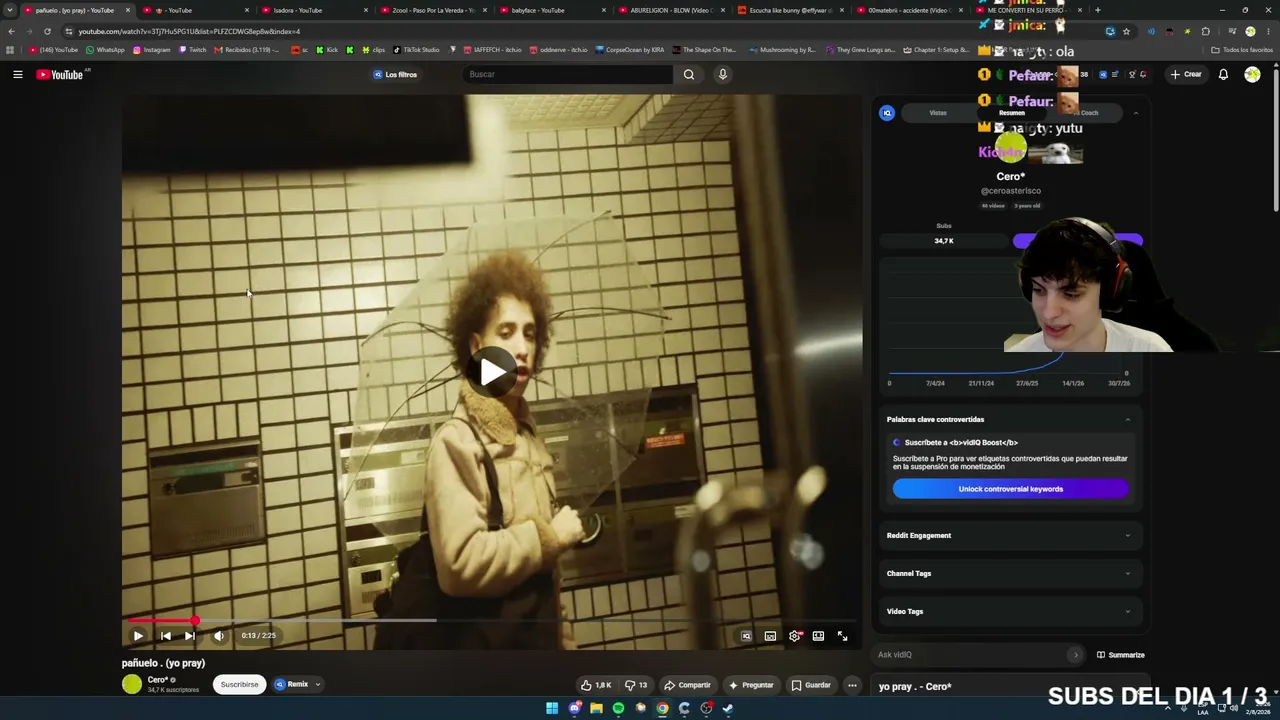Open the dropdown arrow next to Remix
This screenshot has height=720, width=1280.
coord(318,685)
